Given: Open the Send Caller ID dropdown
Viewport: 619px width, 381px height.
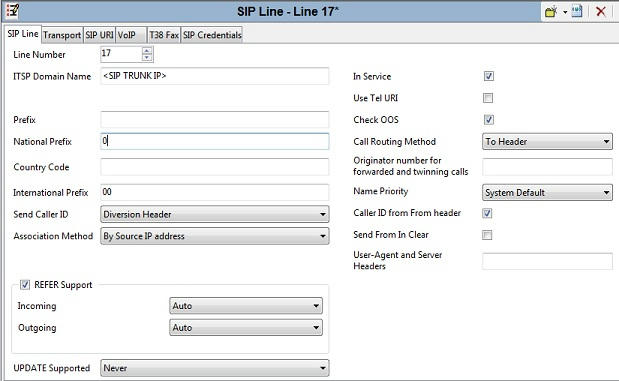Looking at the screenshot, I should (x=214, y=214).
